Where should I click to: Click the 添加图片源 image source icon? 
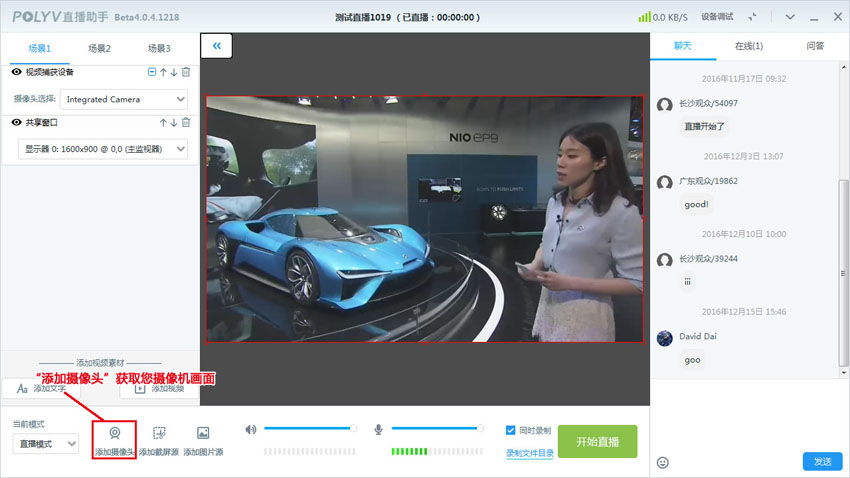203,434
